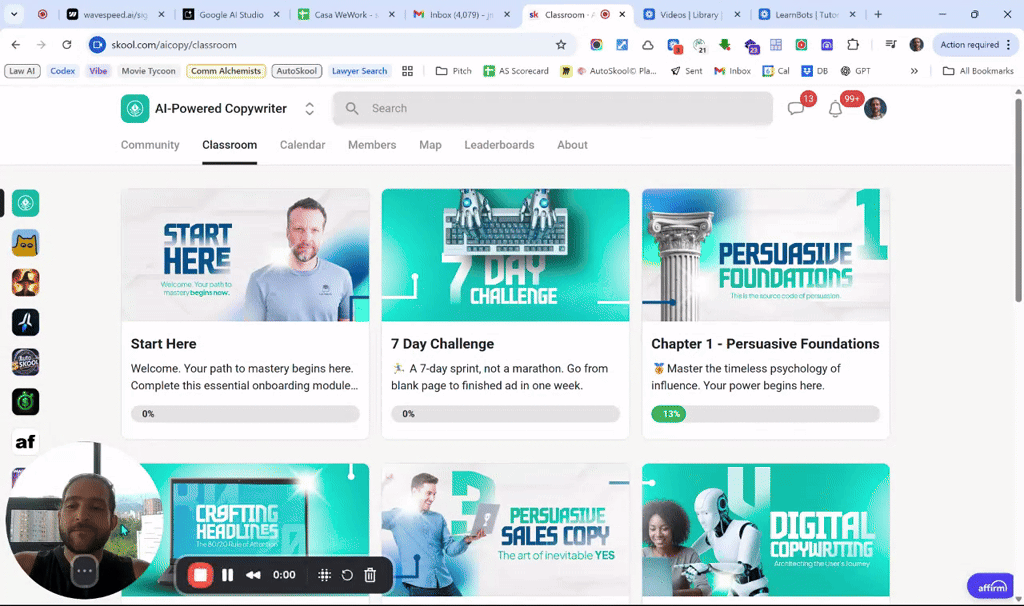Open the media control toolbar icon
Screen dimensions: 1024x606
[891, 44]
